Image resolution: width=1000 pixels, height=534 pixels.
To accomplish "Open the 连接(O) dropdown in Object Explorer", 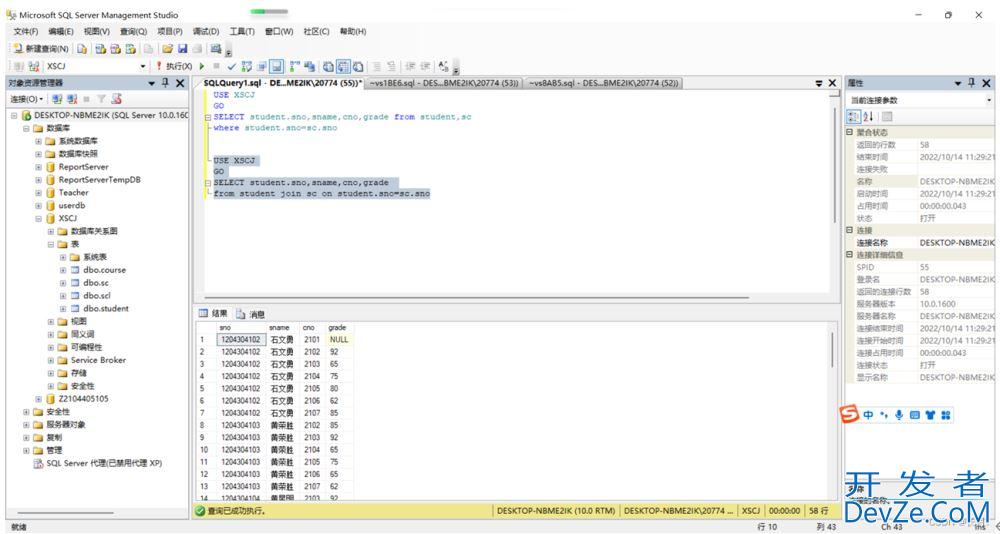I will pos(27,99).
